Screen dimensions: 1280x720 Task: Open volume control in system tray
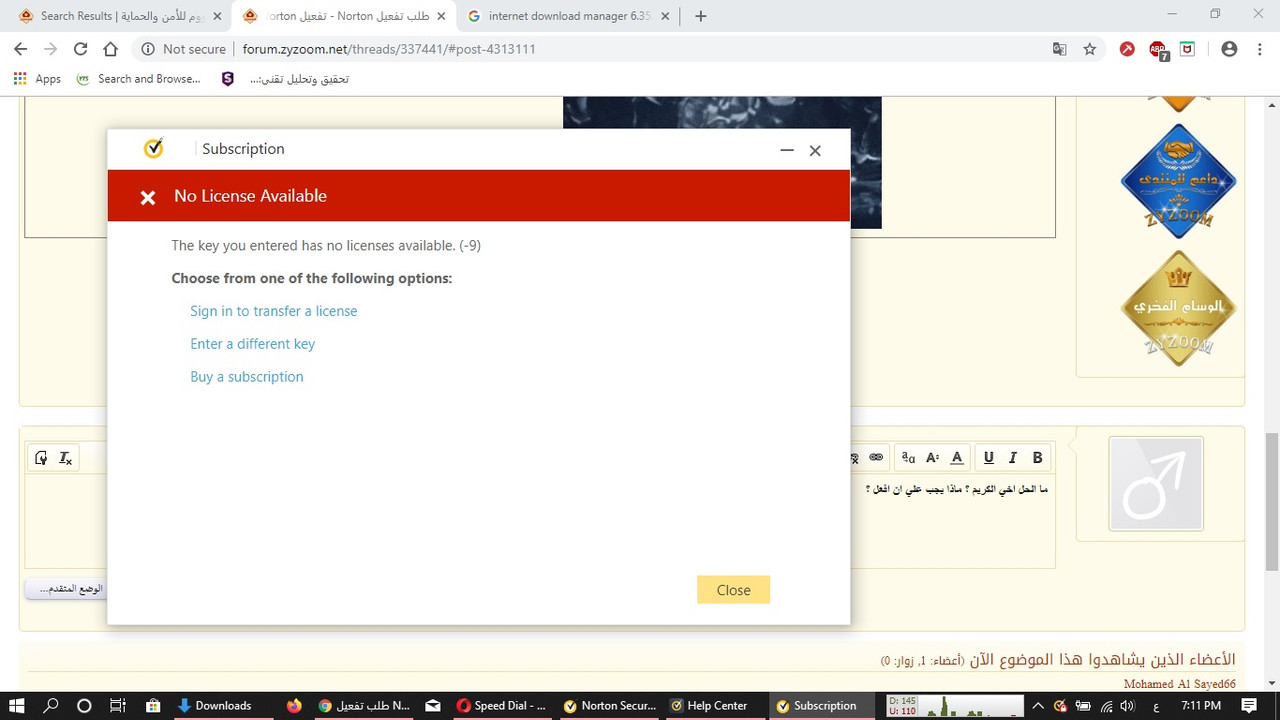(1130, 705)
